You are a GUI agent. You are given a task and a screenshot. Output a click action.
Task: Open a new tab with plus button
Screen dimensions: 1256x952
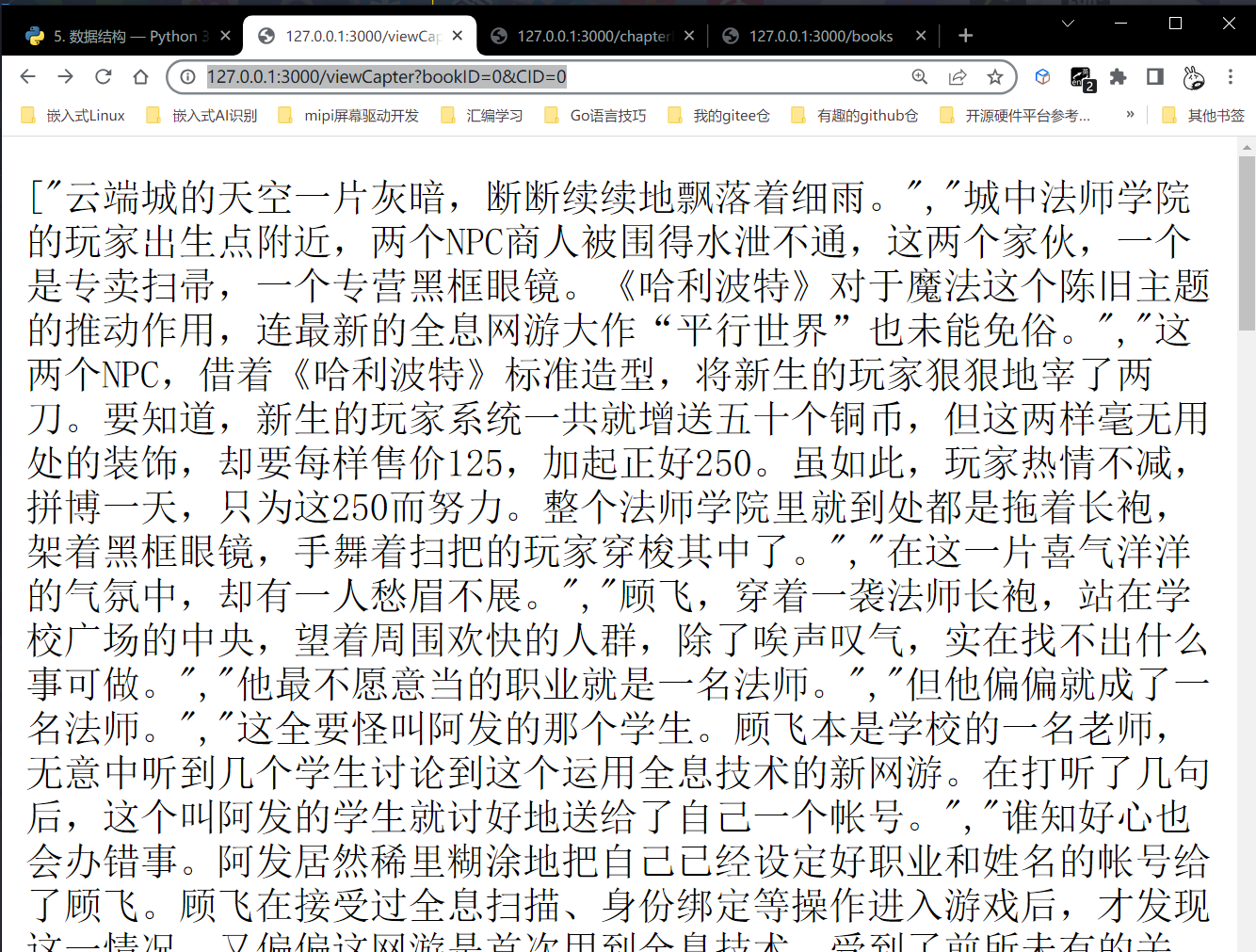(x=965, y=36)
